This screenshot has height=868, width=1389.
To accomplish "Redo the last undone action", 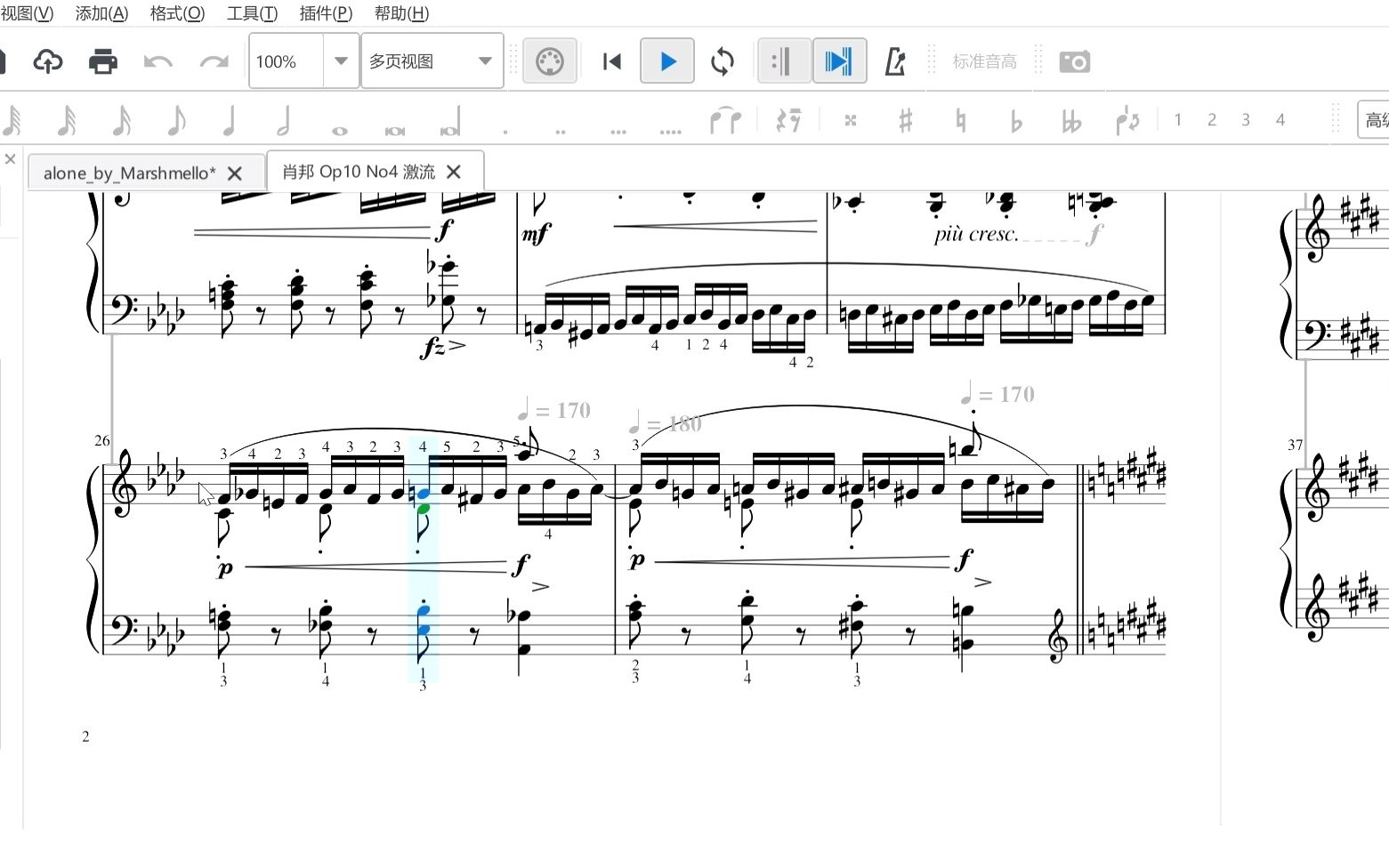I will coord(214,61).
